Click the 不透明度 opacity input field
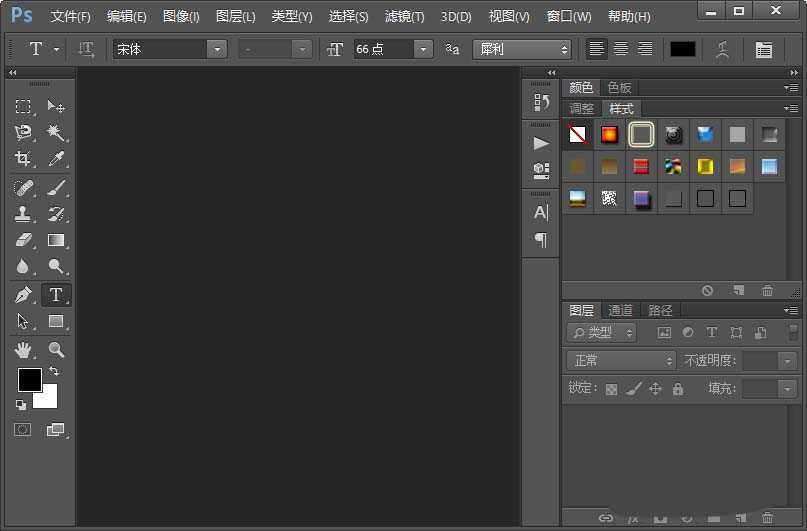Screen dimensions: 807x531 pos(760,361)
